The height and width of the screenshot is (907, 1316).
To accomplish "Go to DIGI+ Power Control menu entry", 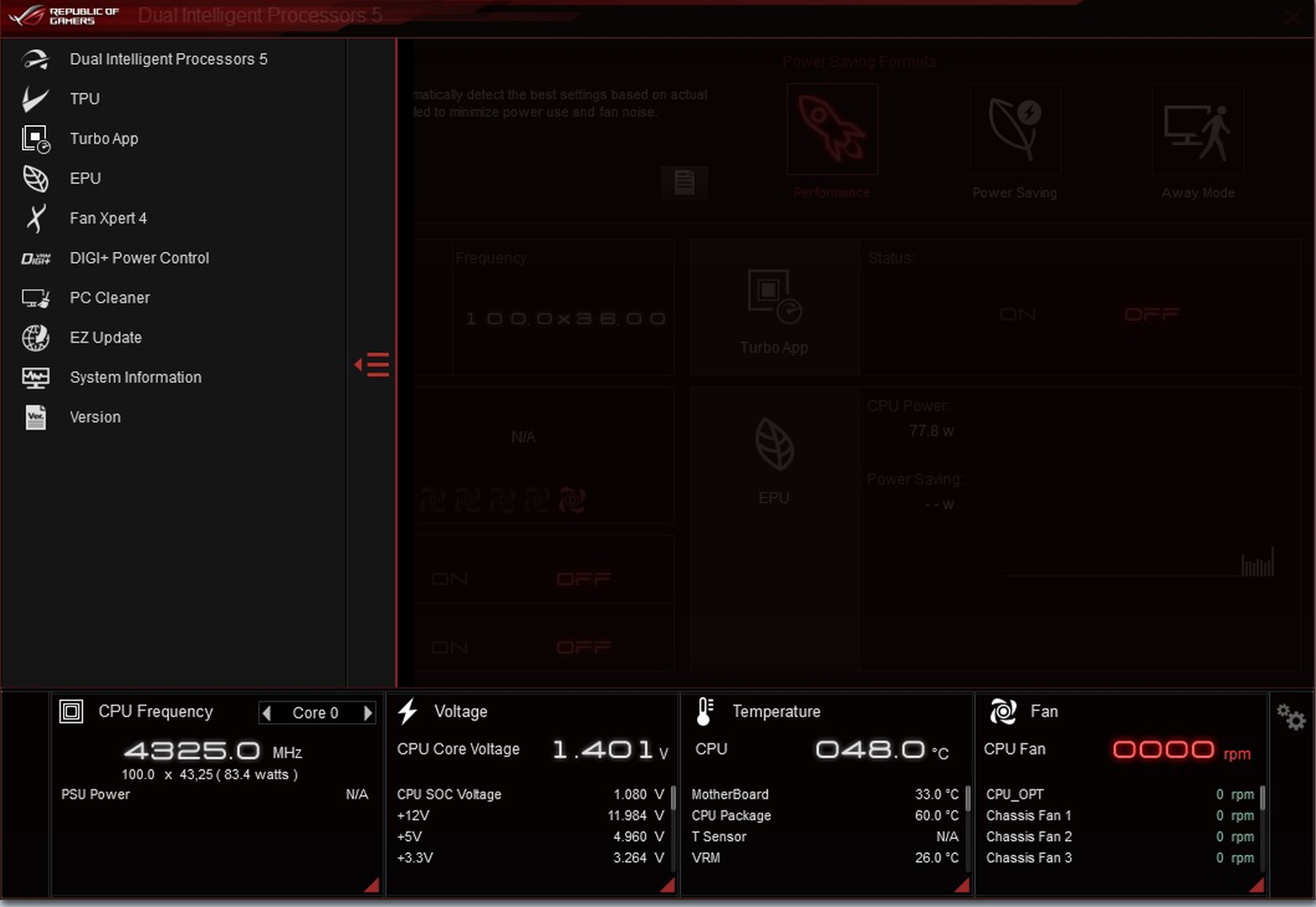I will tap(139, 258).
